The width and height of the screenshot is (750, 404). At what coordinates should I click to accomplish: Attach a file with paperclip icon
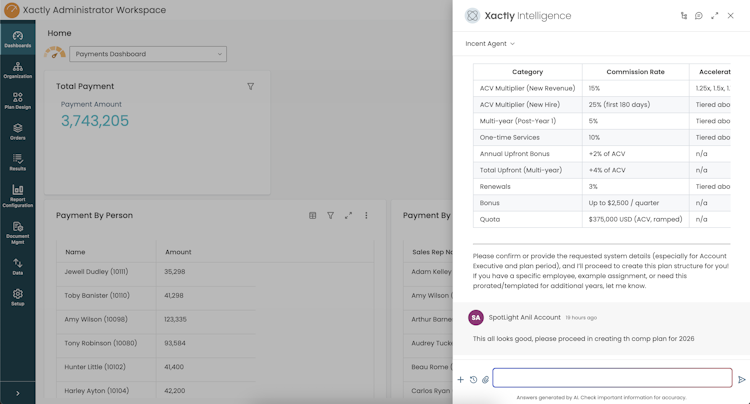[x=485, y=380]
